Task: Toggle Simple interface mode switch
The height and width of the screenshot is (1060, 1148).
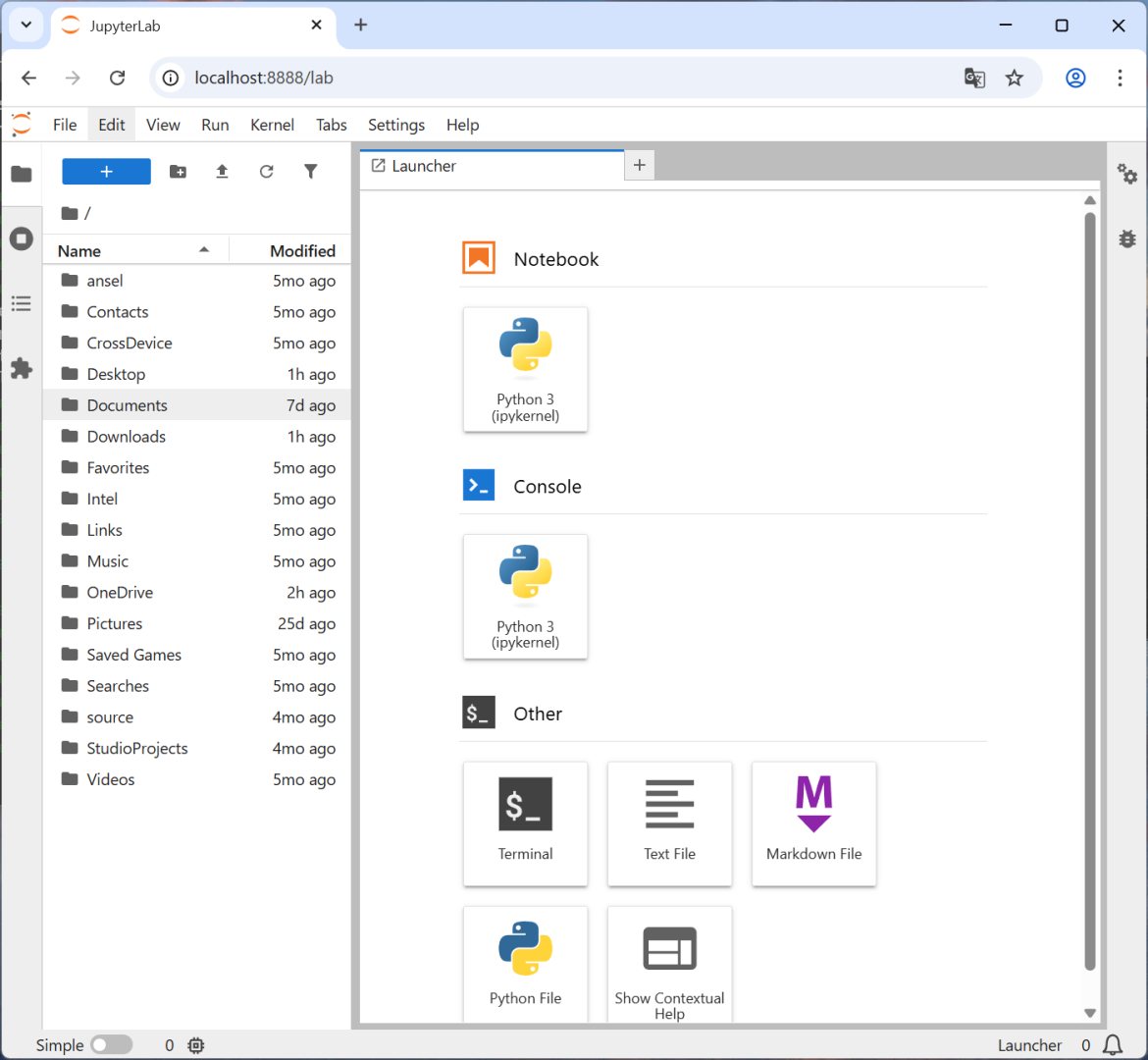Action: click(111, 1044)
